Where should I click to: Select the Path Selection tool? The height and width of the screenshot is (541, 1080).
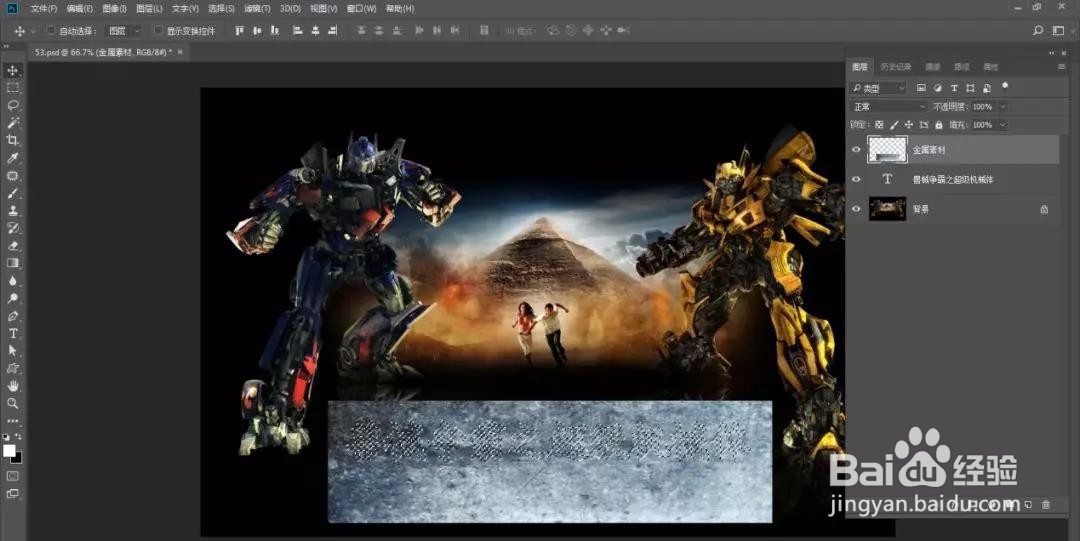(x=12, y=351)
